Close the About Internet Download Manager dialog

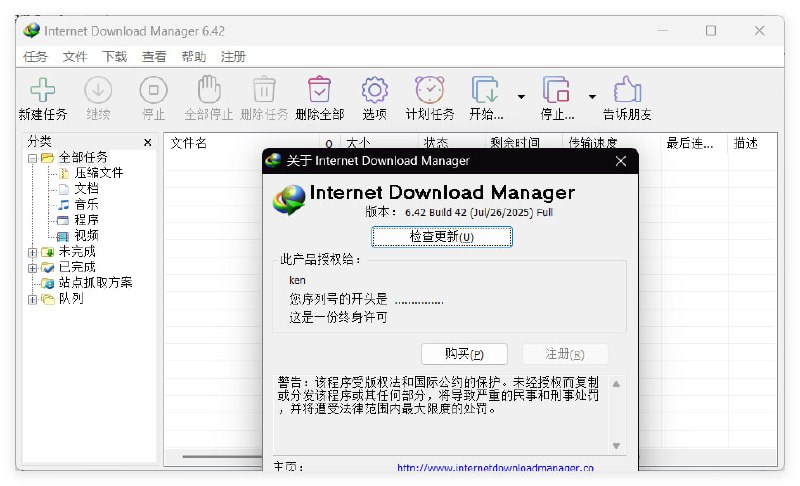(x=621, y=161)
